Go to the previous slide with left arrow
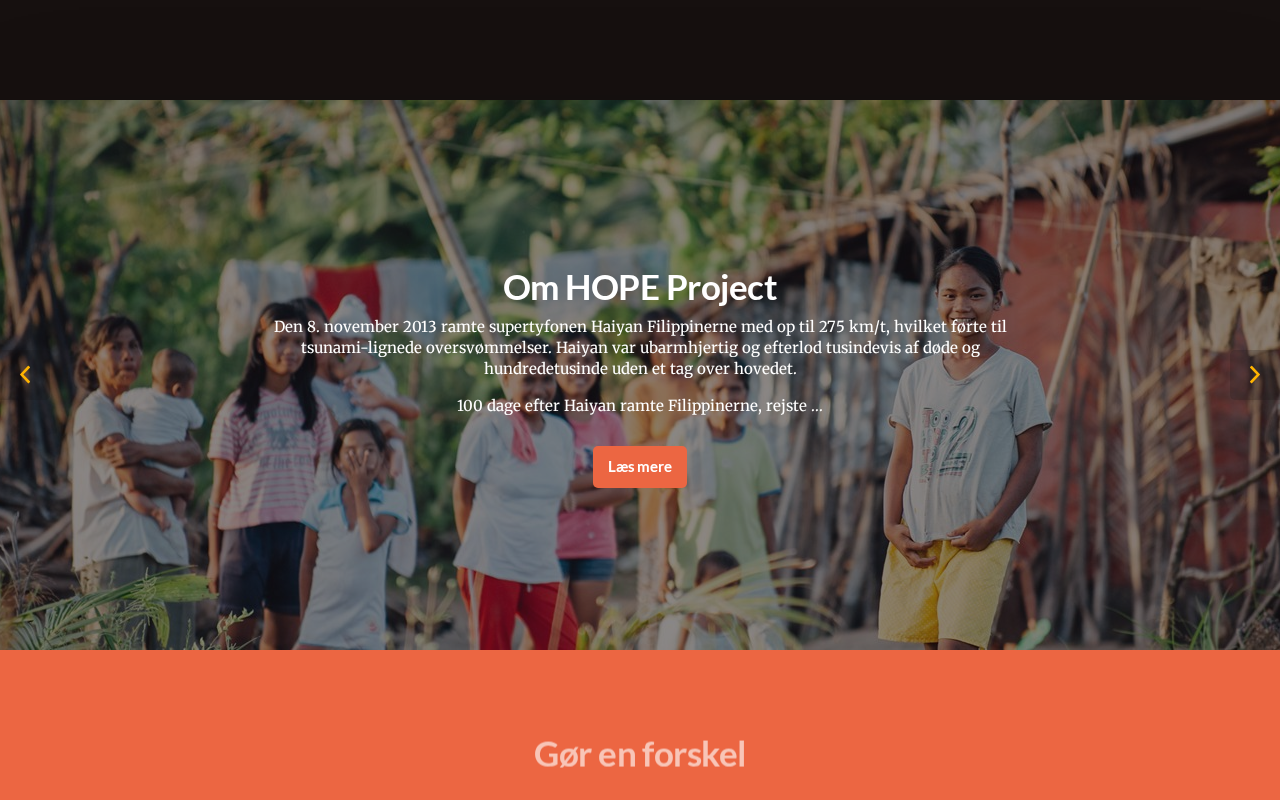 [25, 375]
